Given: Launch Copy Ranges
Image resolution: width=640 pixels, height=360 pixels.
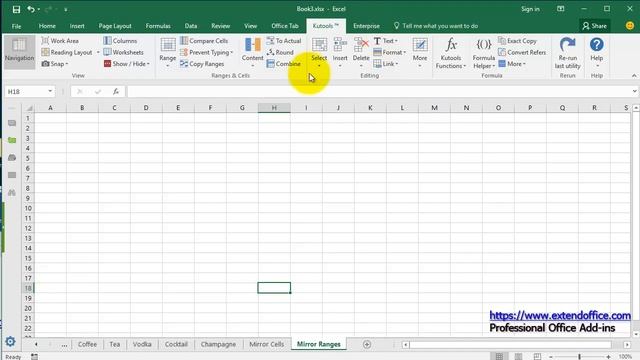Looking at the screenshot, I should [202, 64].
